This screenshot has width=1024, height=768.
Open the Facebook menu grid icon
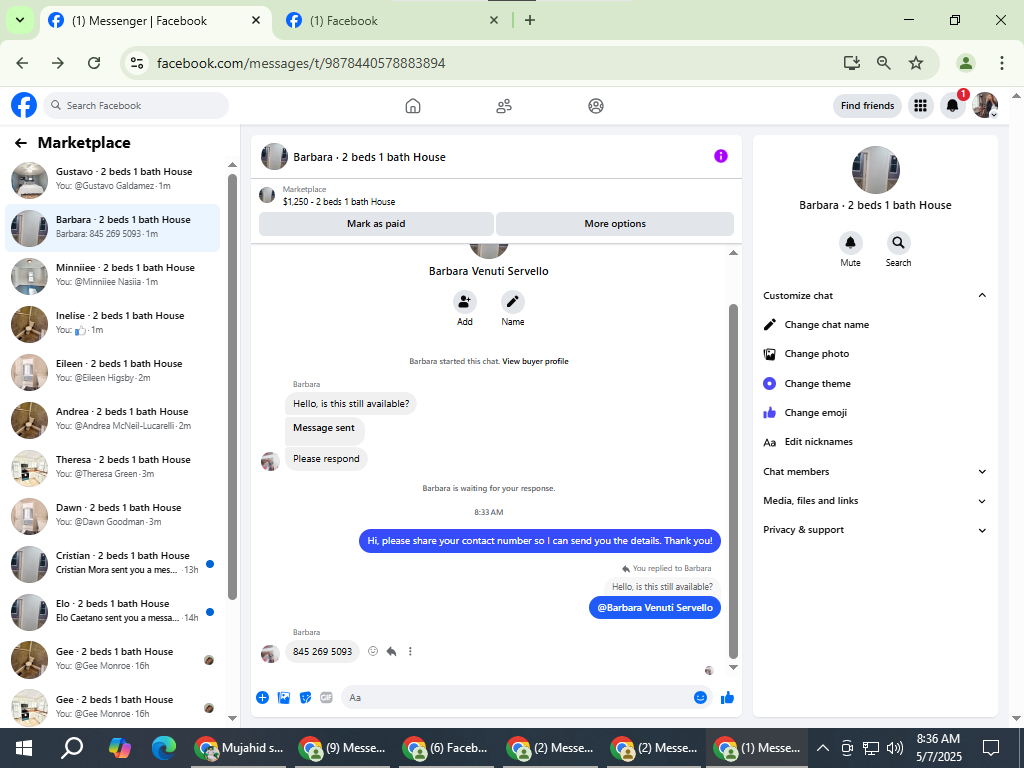point(920,105)
